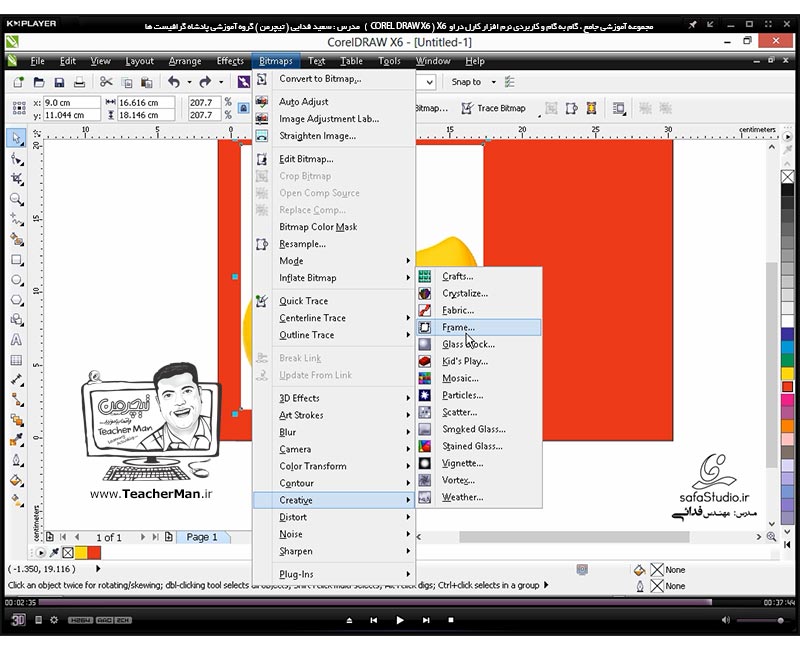Click the no-color swatch in palette
This screenshot has width=800, height=650.
coord(787,177)
